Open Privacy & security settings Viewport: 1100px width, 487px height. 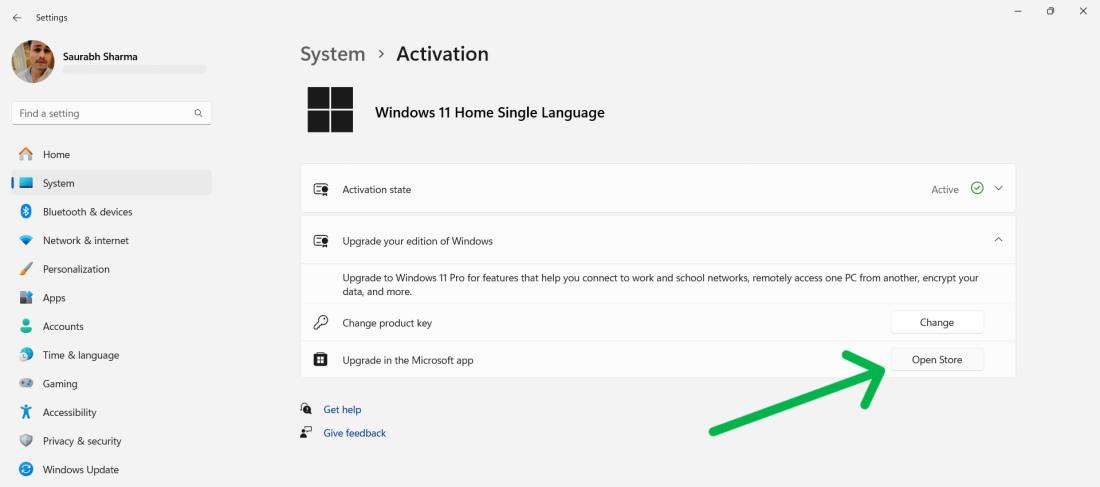[81, 441]
